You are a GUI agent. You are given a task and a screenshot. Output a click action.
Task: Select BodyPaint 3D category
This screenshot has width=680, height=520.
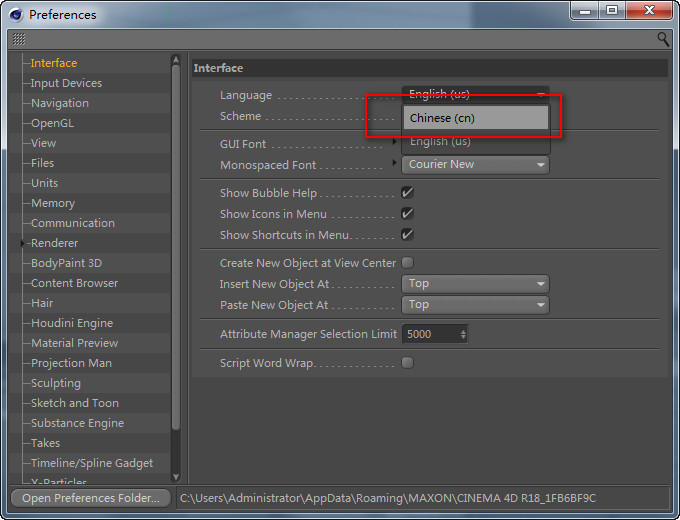pyautogui.click(x=66, y=263)
